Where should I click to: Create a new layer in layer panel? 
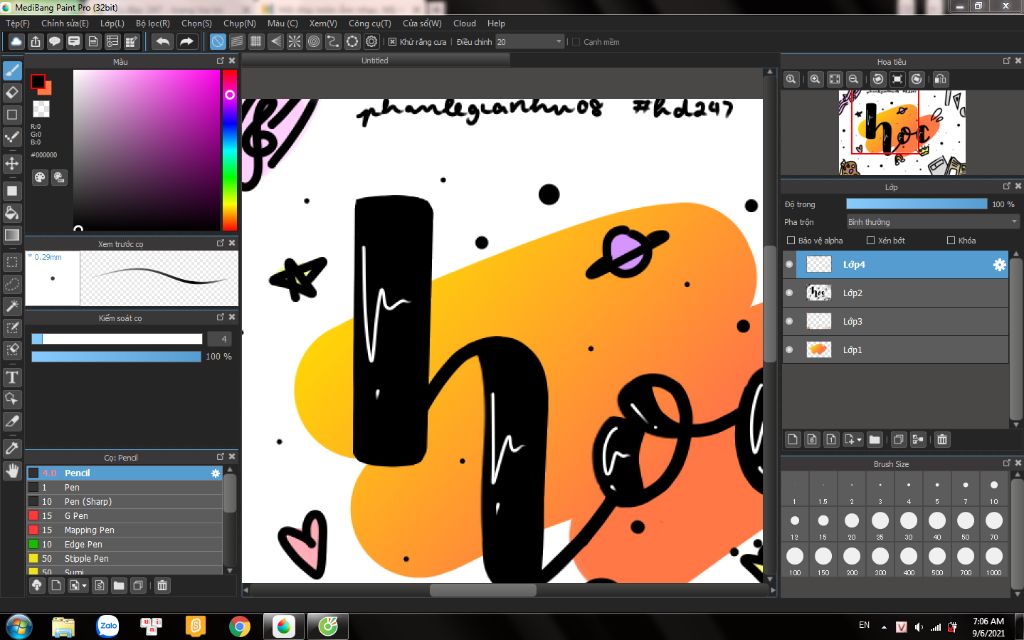click(x=793, y=440)
